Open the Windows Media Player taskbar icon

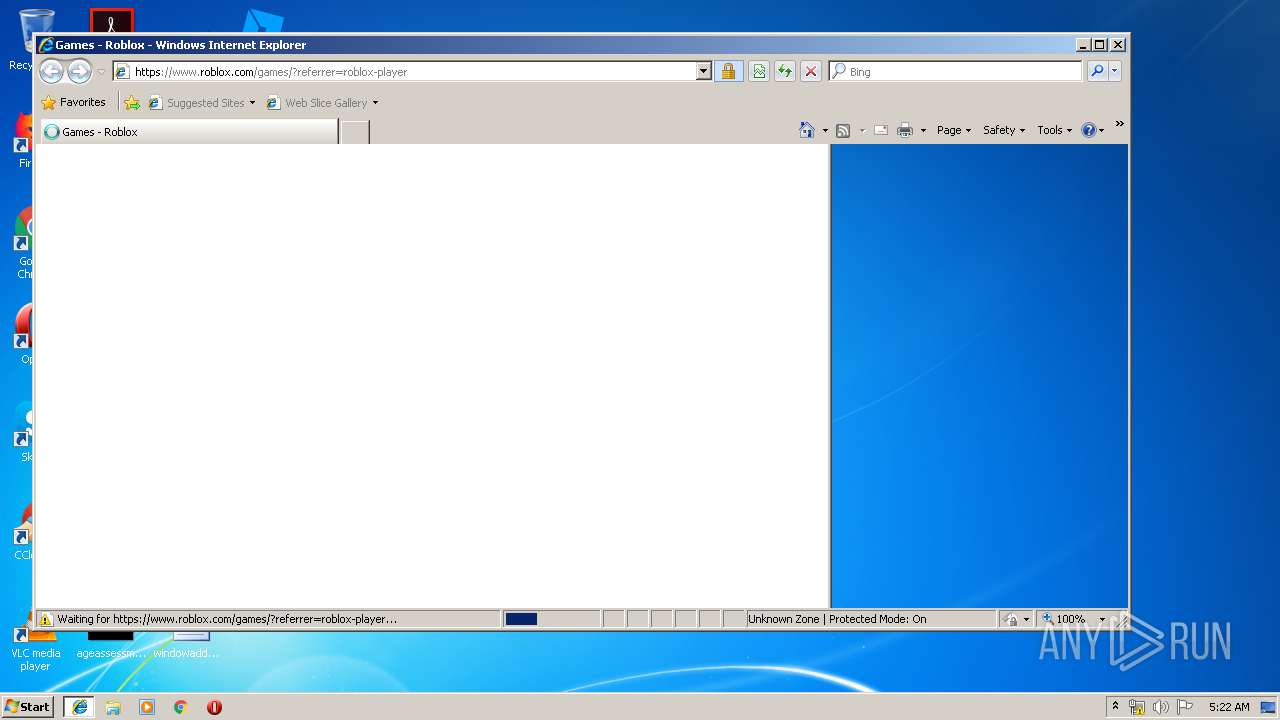(x=147, y=706)
